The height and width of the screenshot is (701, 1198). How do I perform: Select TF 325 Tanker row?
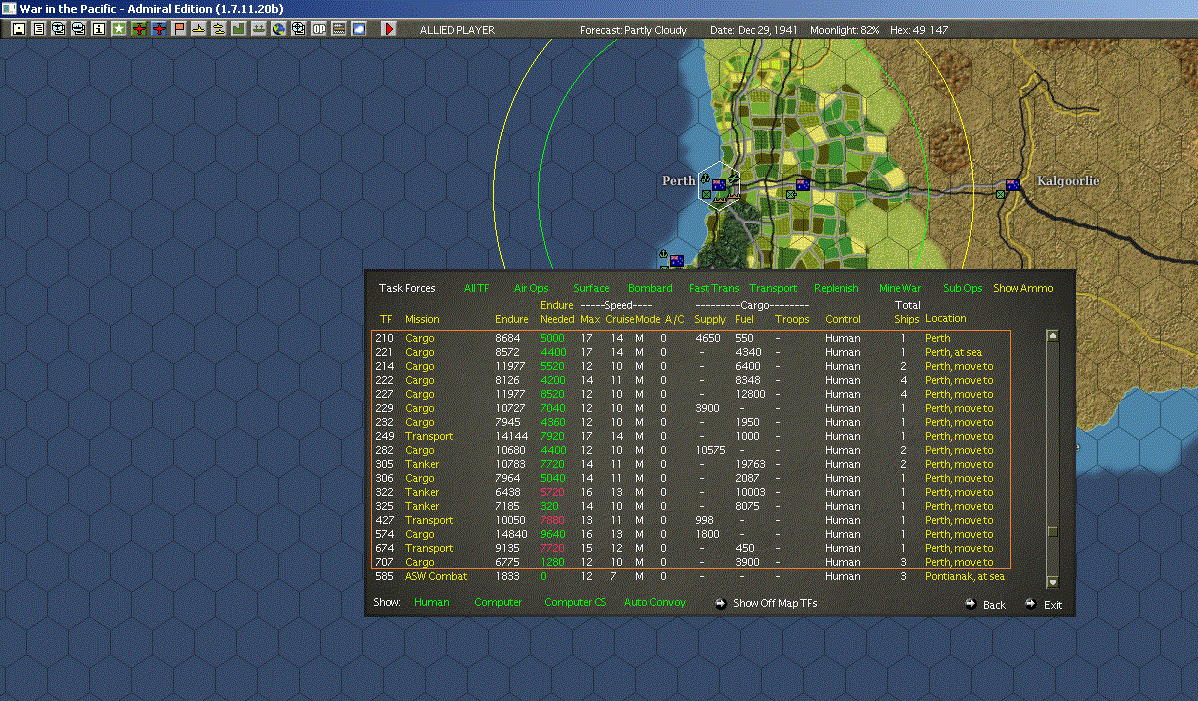coord(691,506)
